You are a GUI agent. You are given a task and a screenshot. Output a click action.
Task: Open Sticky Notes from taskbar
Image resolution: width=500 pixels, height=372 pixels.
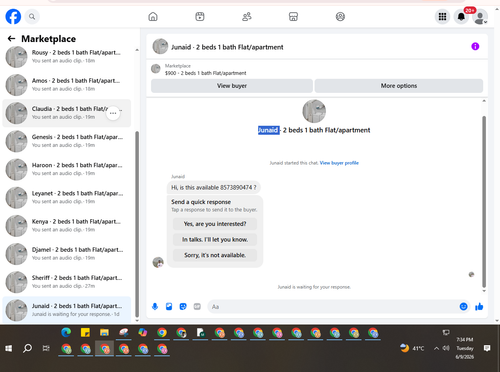pos(85,332)
